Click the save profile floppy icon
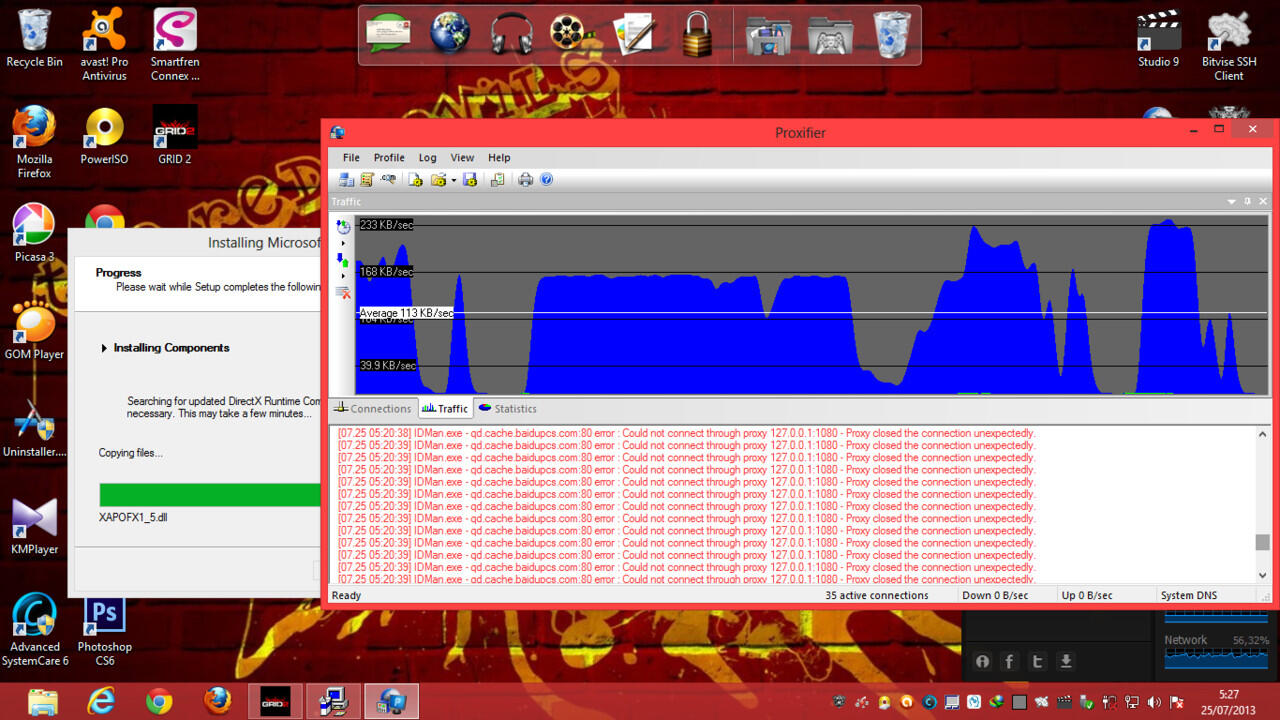1280x720 pixels. click(470, 180)
